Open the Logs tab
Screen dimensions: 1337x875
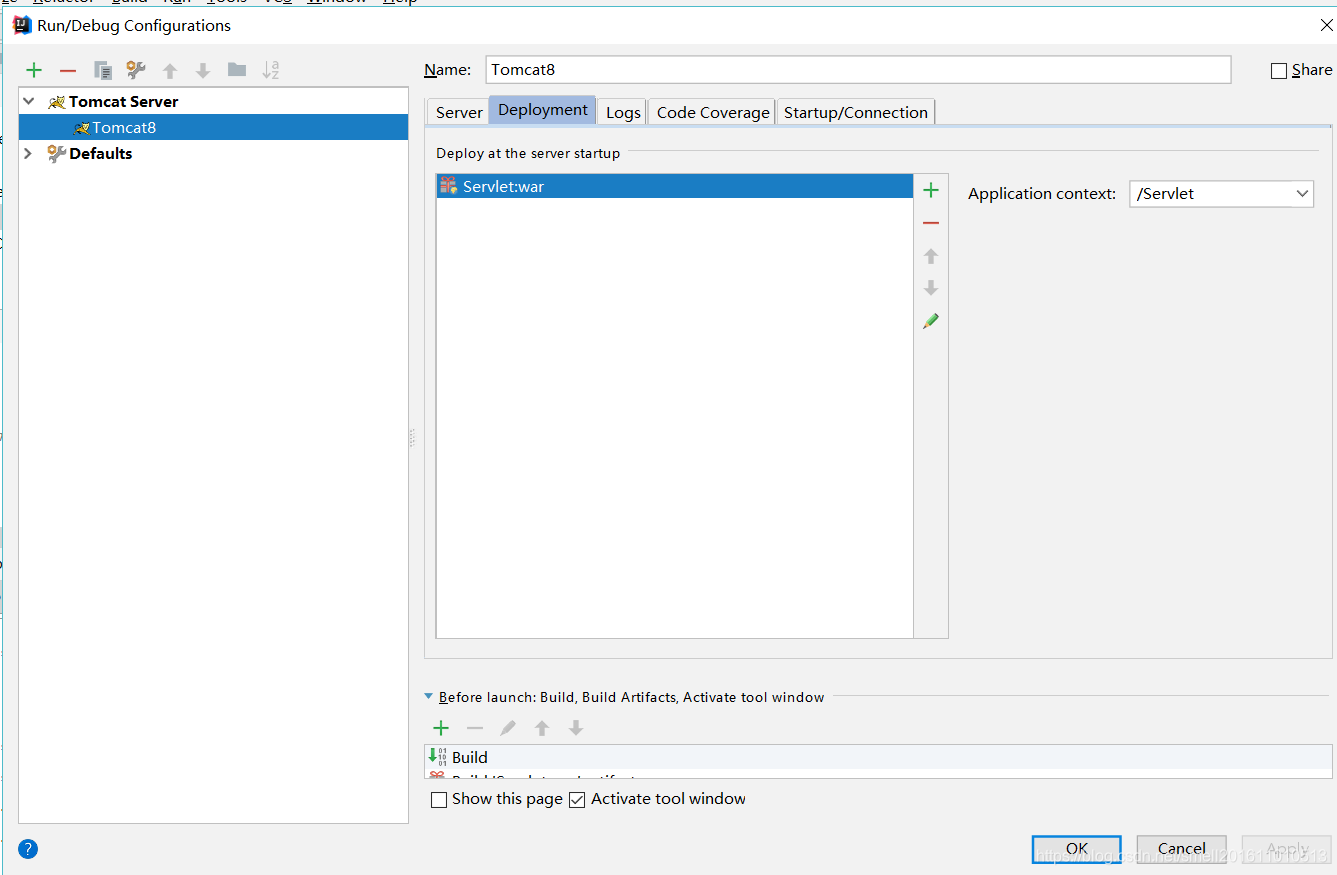[623, 112]
